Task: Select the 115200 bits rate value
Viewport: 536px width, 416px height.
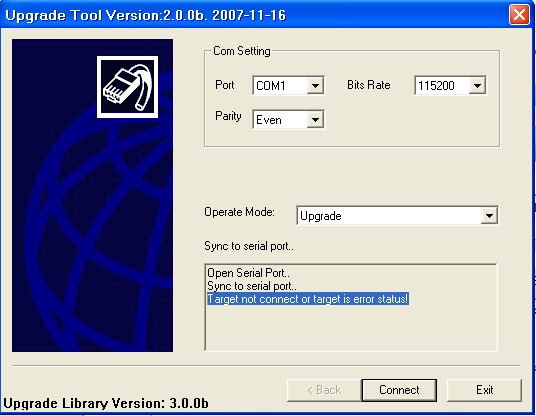Action: [442, 85]
